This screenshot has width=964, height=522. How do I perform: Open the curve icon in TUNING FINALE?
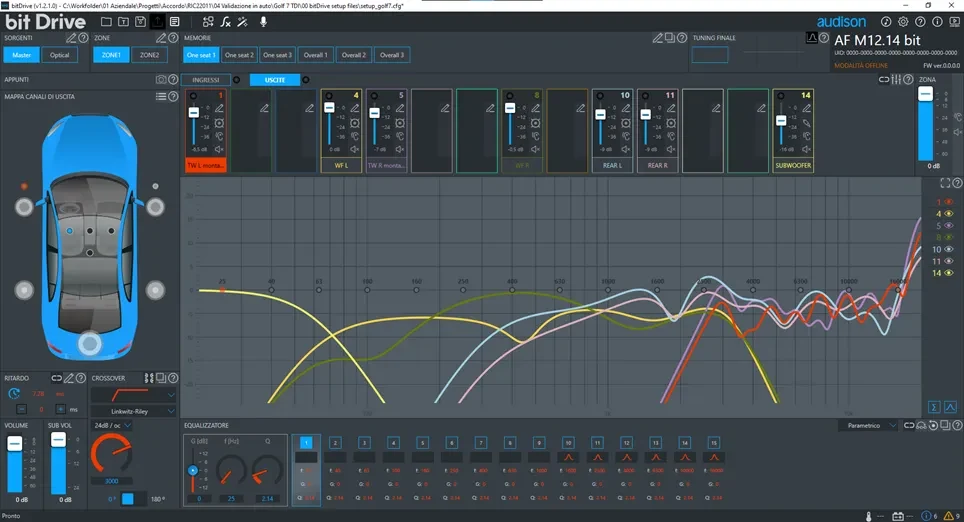point(812,38)
